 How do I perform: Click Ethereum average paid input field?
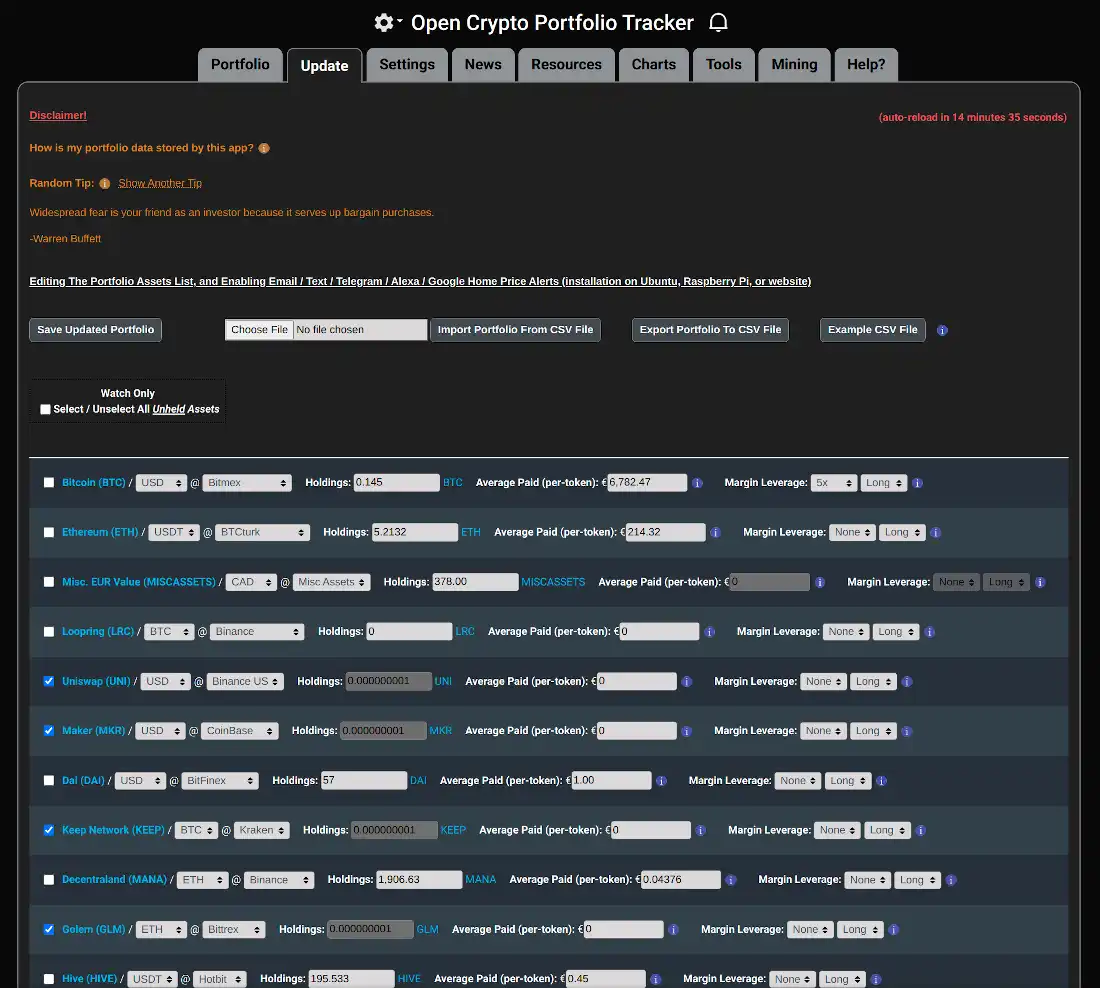coord(666,533)
